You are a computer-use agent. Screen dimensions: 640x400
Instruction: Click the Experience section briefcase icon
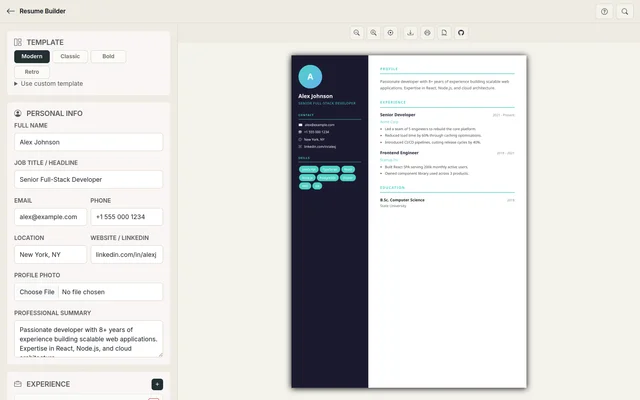click(x=18, y=384)
